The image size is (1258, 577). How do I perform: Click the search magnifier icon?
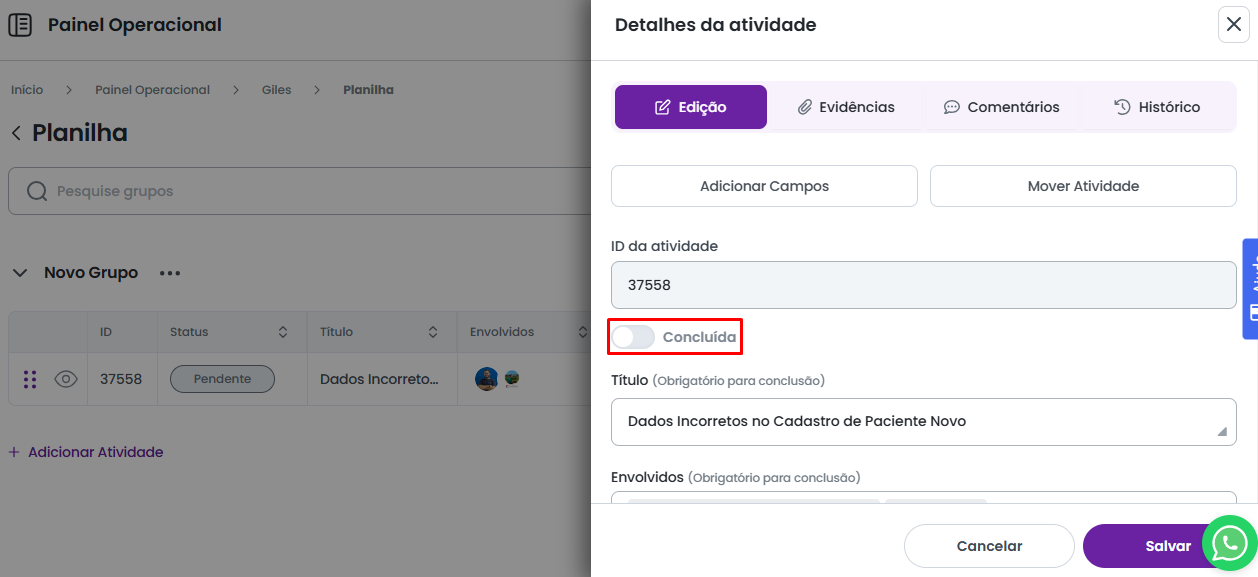37,191
